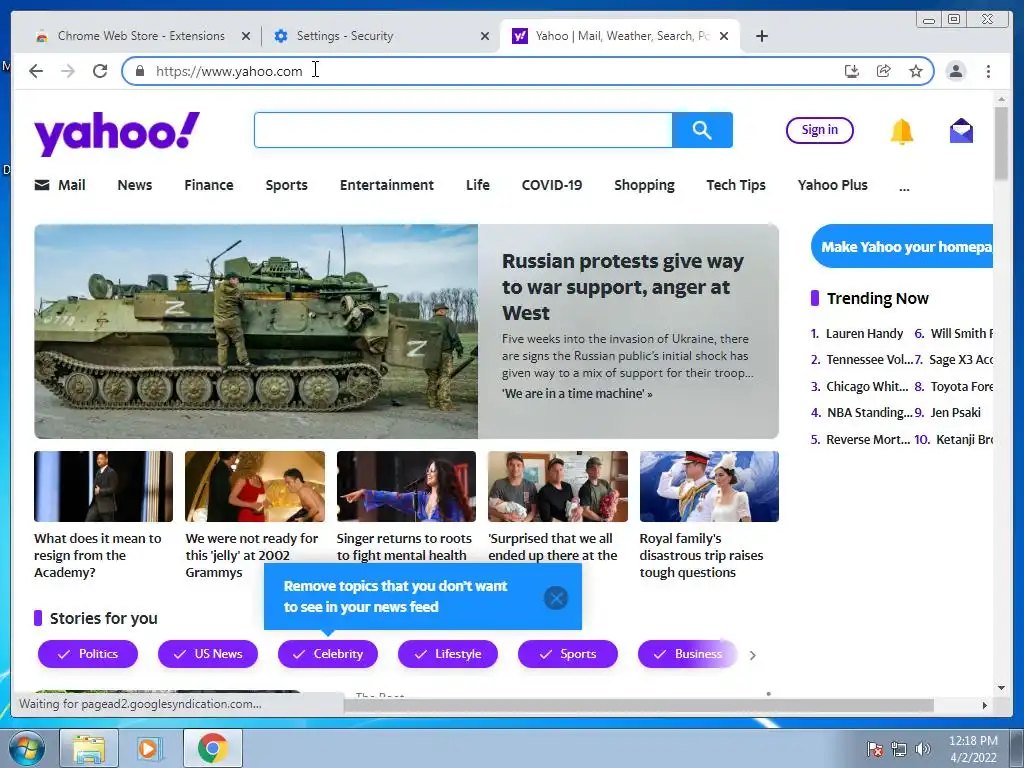The height and width of the screenshot is (768, 1024).
Task: Click the browser forward arrow
Action: click(x=68, y=71)
